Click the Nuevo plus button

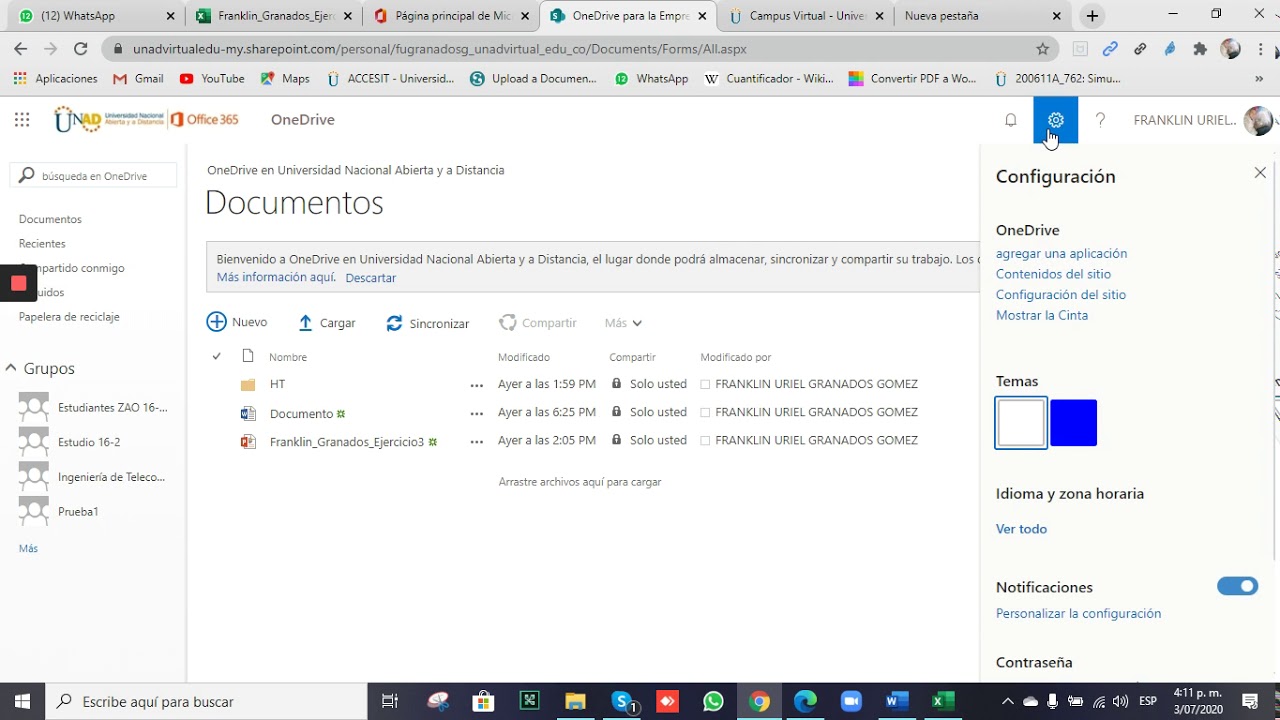pyautogui.click(x=237, y=322)
